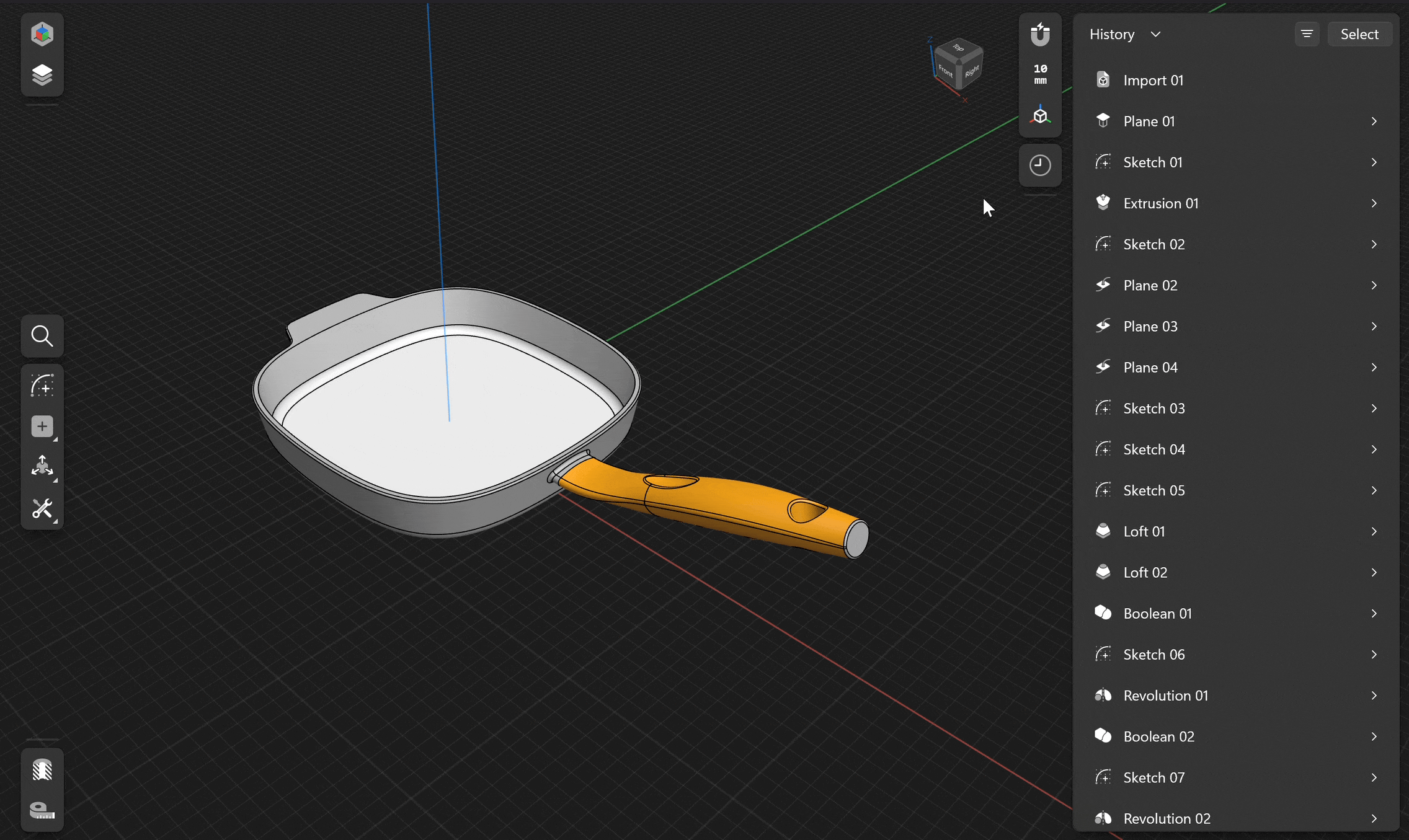
Task: Click the Right face of view cube
Action: coord(971,71)
